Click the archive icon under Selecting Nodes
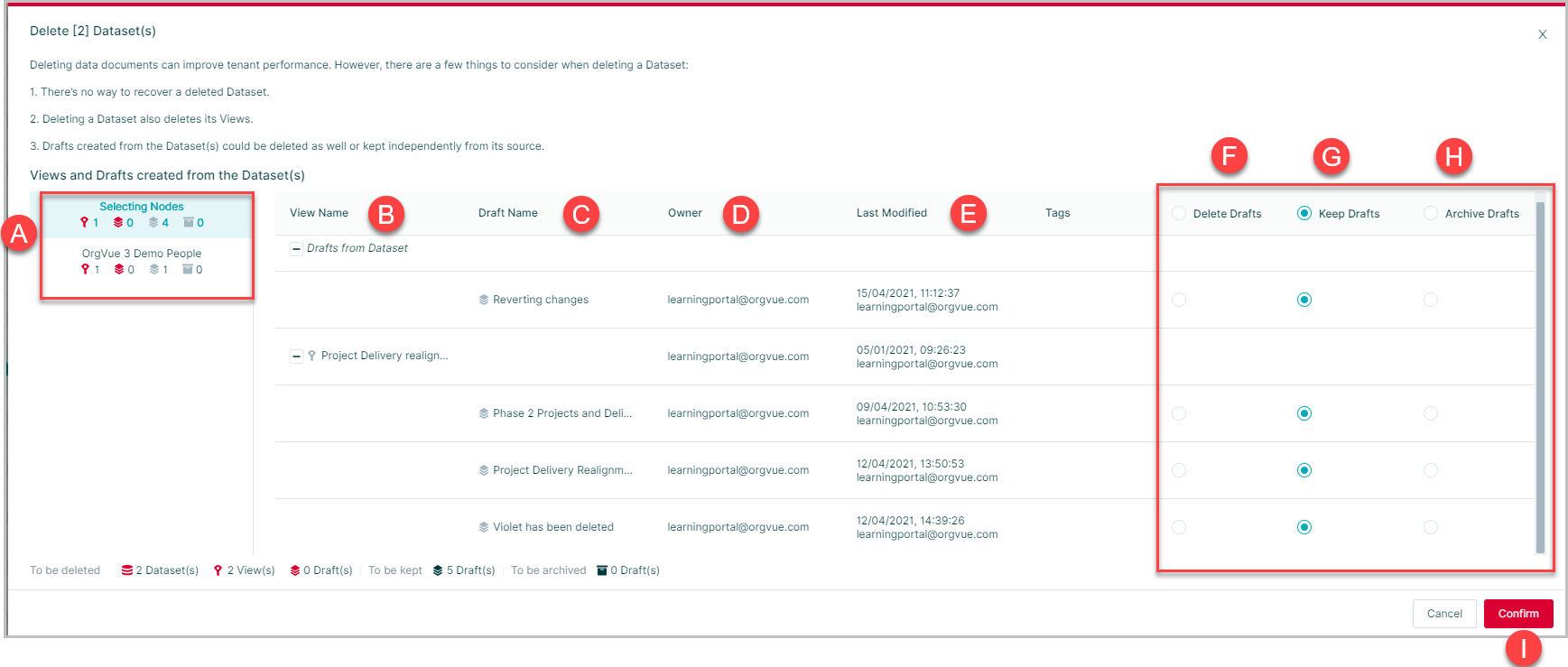Image resolution: width=1568 pixels, height=667 pixels. point(189,223)
